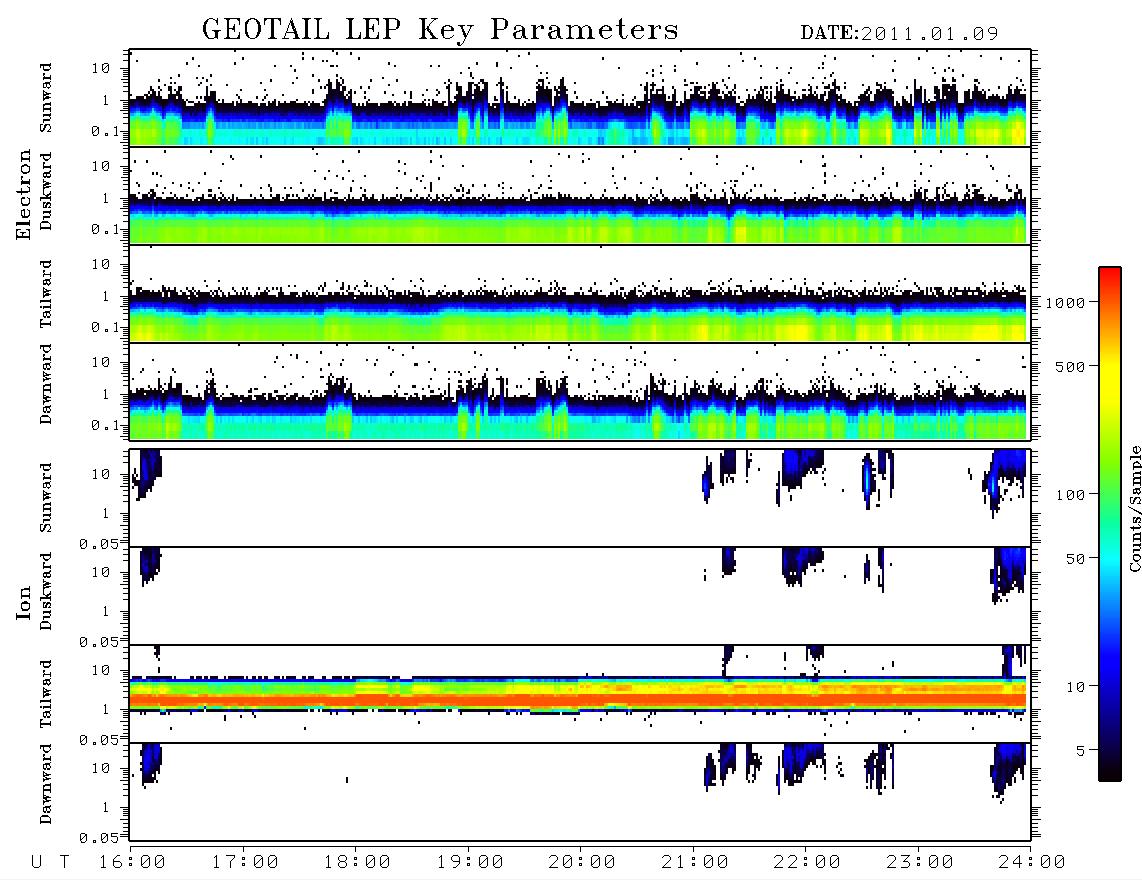Click the vertical 'Ion' group label
The width and height of the screenshot is (1142, 880).
(24, 603)
